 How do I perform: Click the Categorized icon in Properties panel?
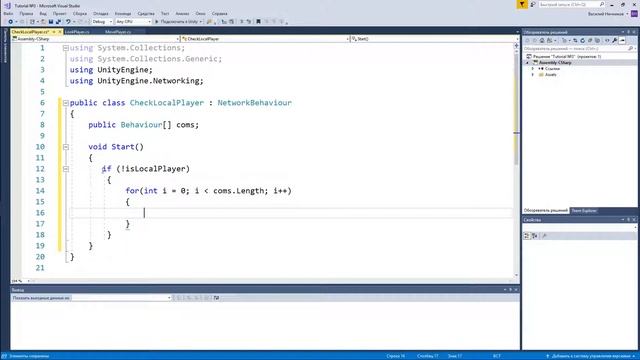tap(527, 236)
